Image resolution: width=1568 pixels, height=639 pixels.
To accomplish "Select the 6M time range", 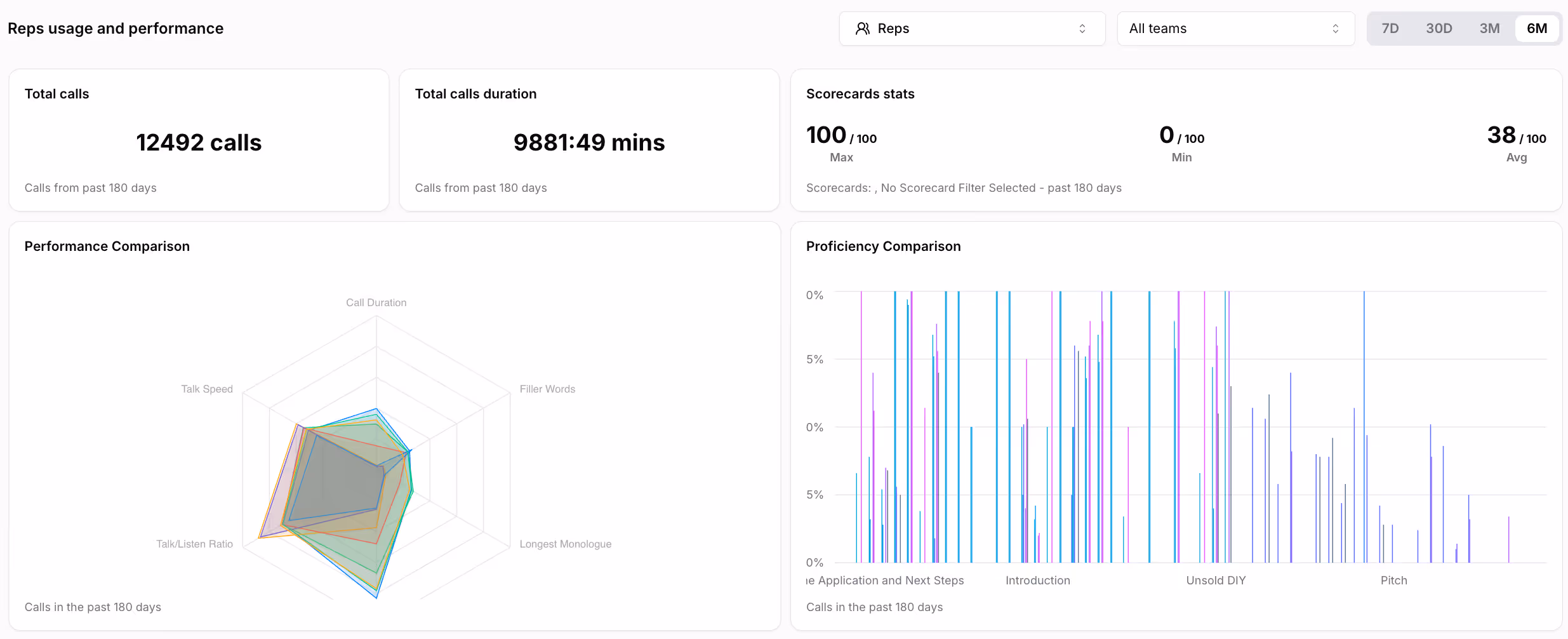I will (1537, 29).
